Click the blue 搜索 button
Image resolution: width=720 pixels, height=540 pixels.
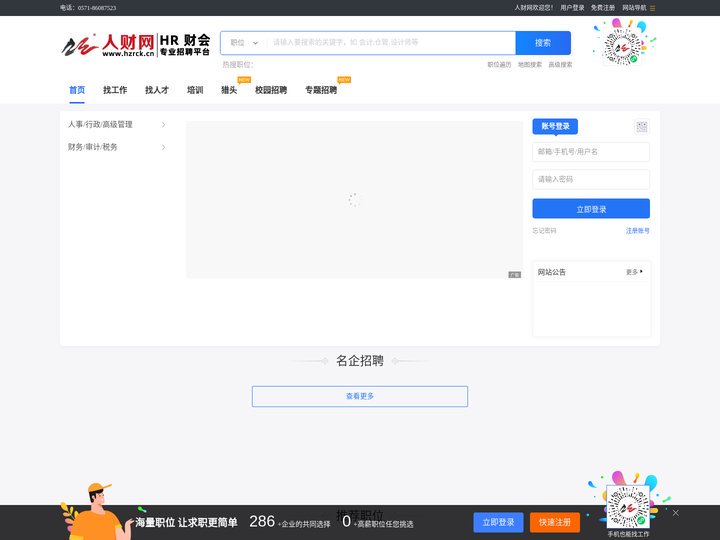(543, 43)
